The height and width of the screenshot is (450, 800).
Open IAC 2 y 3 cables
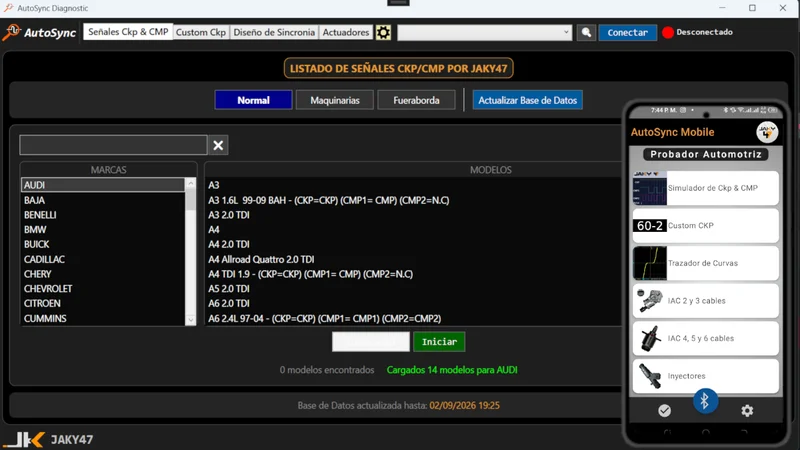(706, 301)
